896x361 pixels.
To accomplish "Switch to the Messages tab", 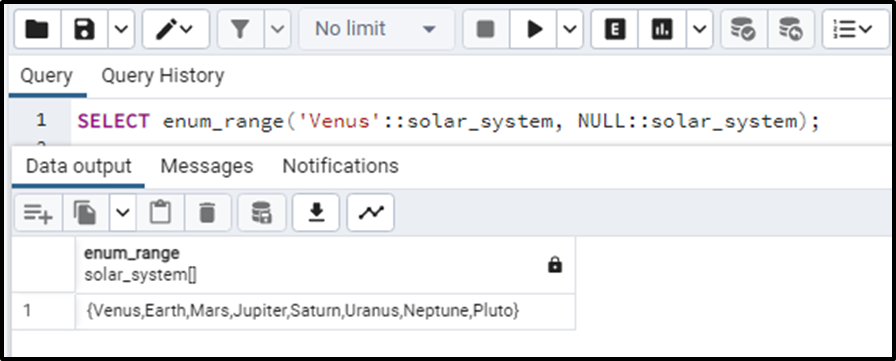I will point(207,166).
